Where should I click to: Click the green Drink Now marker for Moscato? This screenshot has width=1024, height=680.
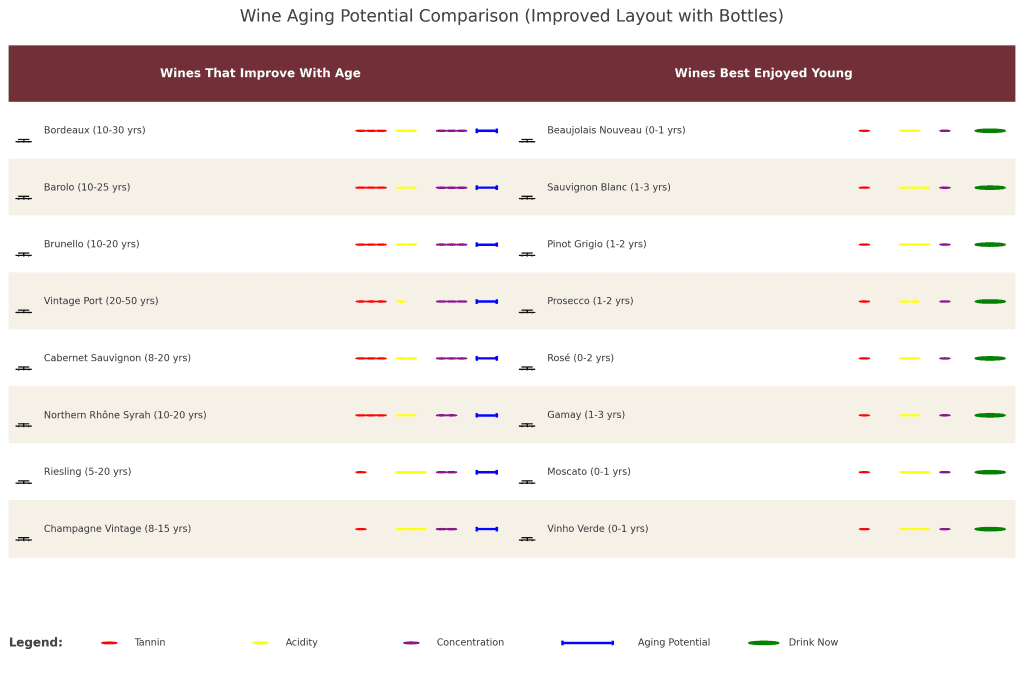click(990, 472)
